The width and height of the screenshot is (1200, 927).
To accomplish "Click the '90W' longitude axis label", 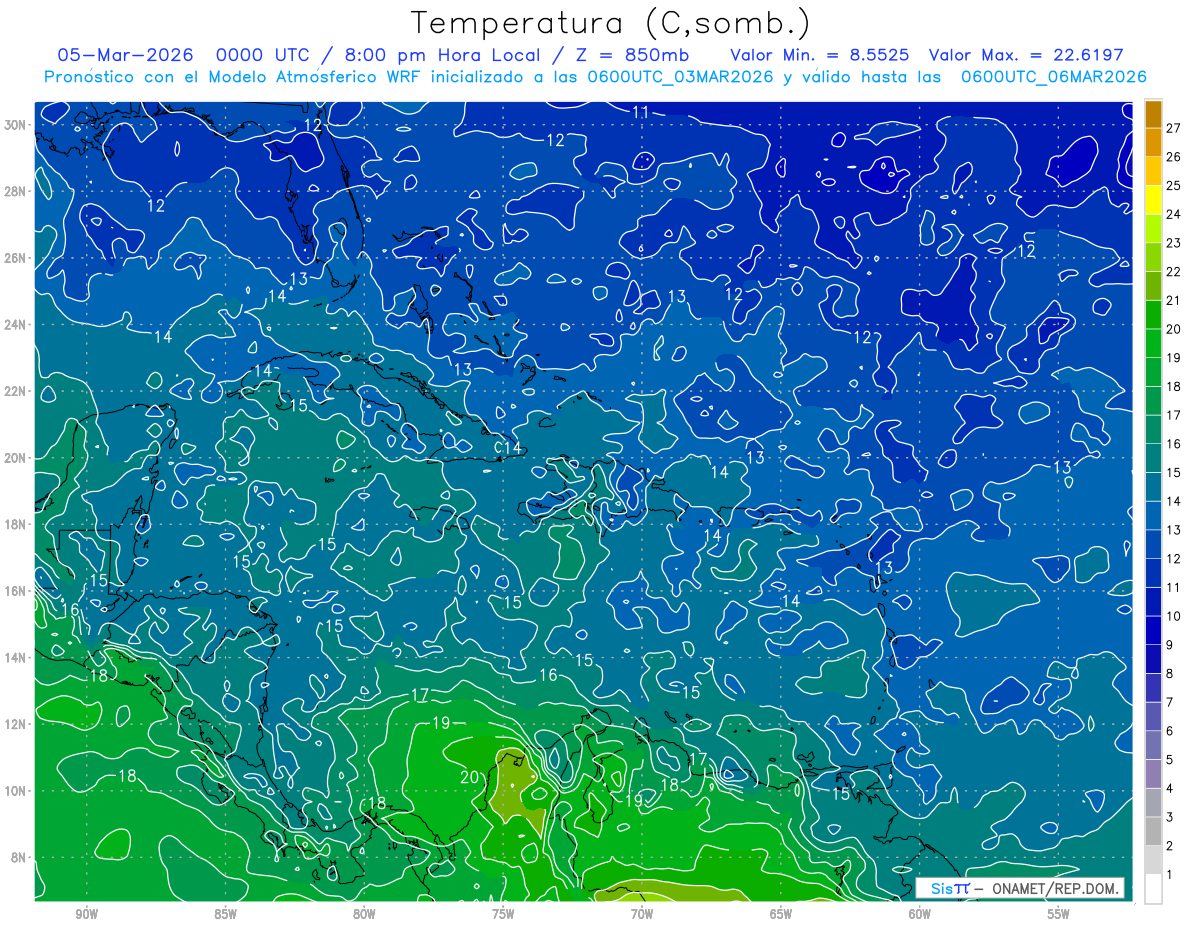I will click(x=86, y=914).
